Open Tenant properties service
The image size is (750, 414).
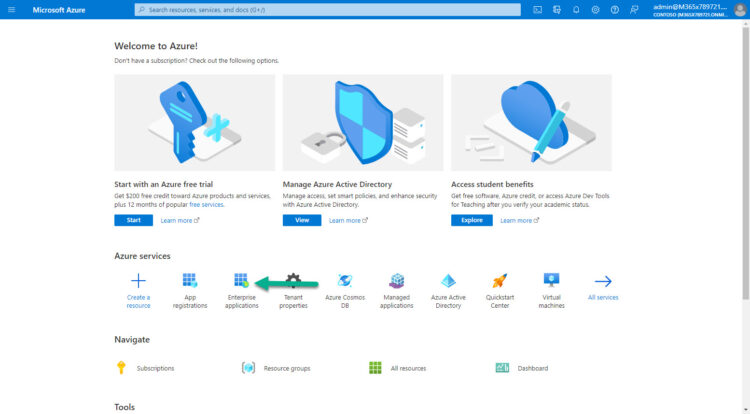(293, 290)
